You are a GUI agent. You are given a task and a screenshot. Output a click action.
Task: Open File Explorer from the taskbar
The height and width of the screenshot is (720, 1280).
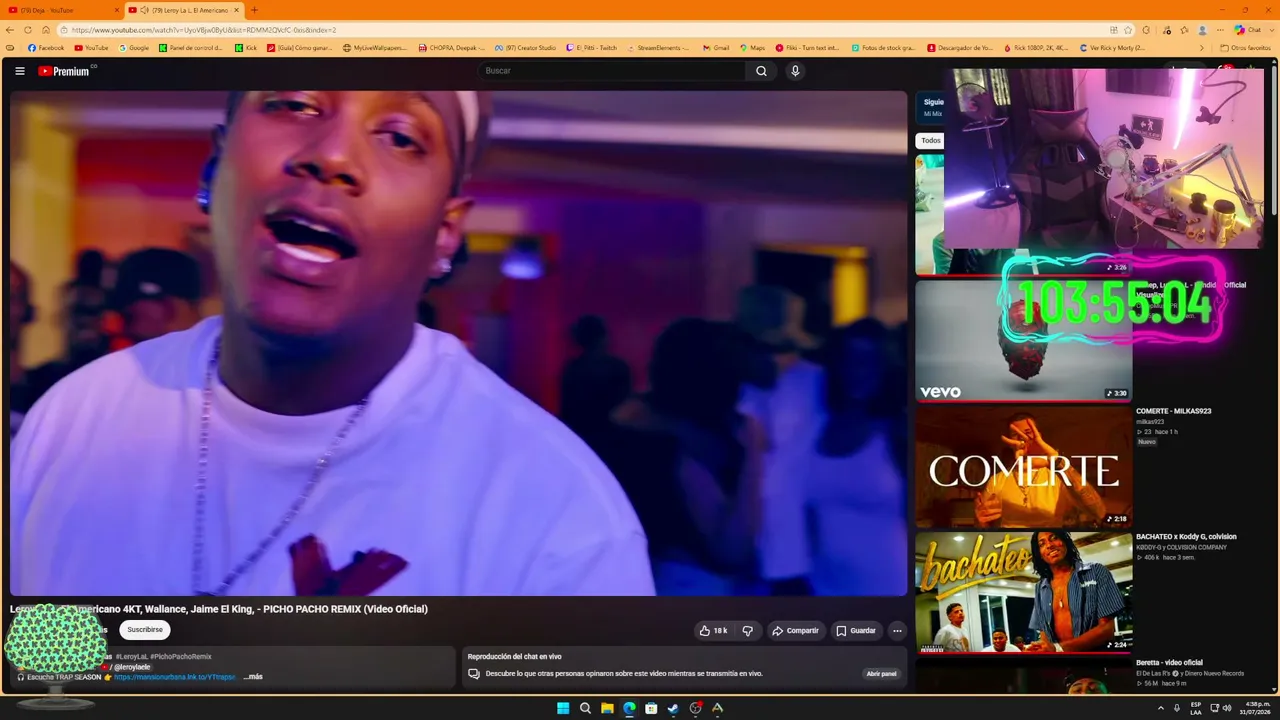pyautogui.click(x=607, y=708)
